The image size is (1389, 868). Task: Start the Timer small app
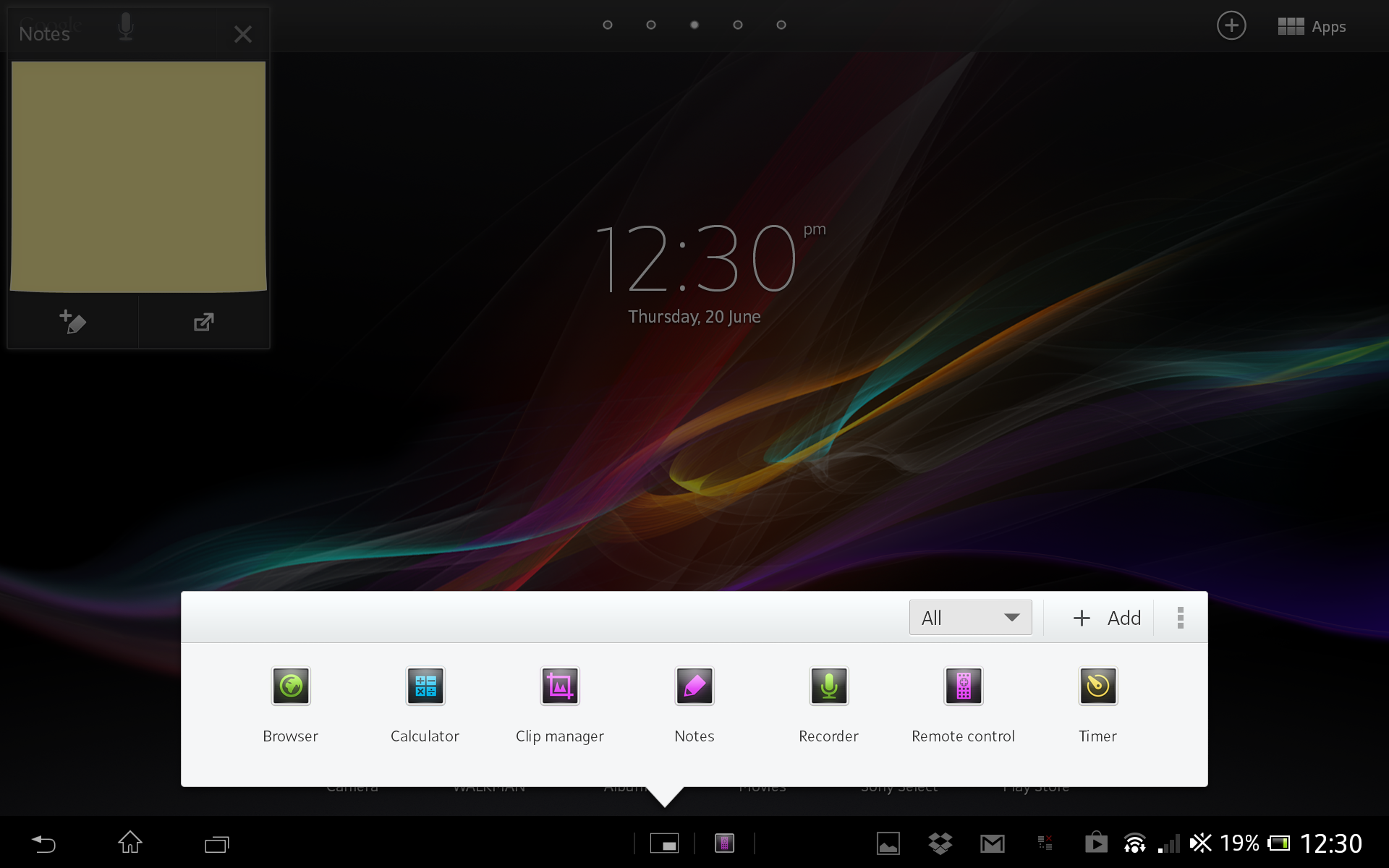(x=1098, y=686)
